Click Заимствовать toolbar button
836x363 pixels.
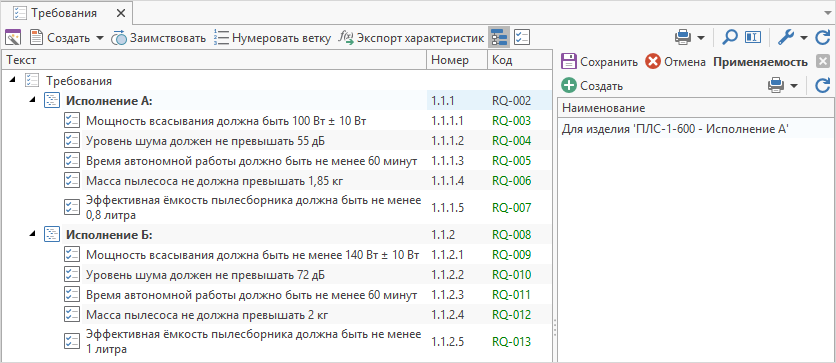(158, 38)
